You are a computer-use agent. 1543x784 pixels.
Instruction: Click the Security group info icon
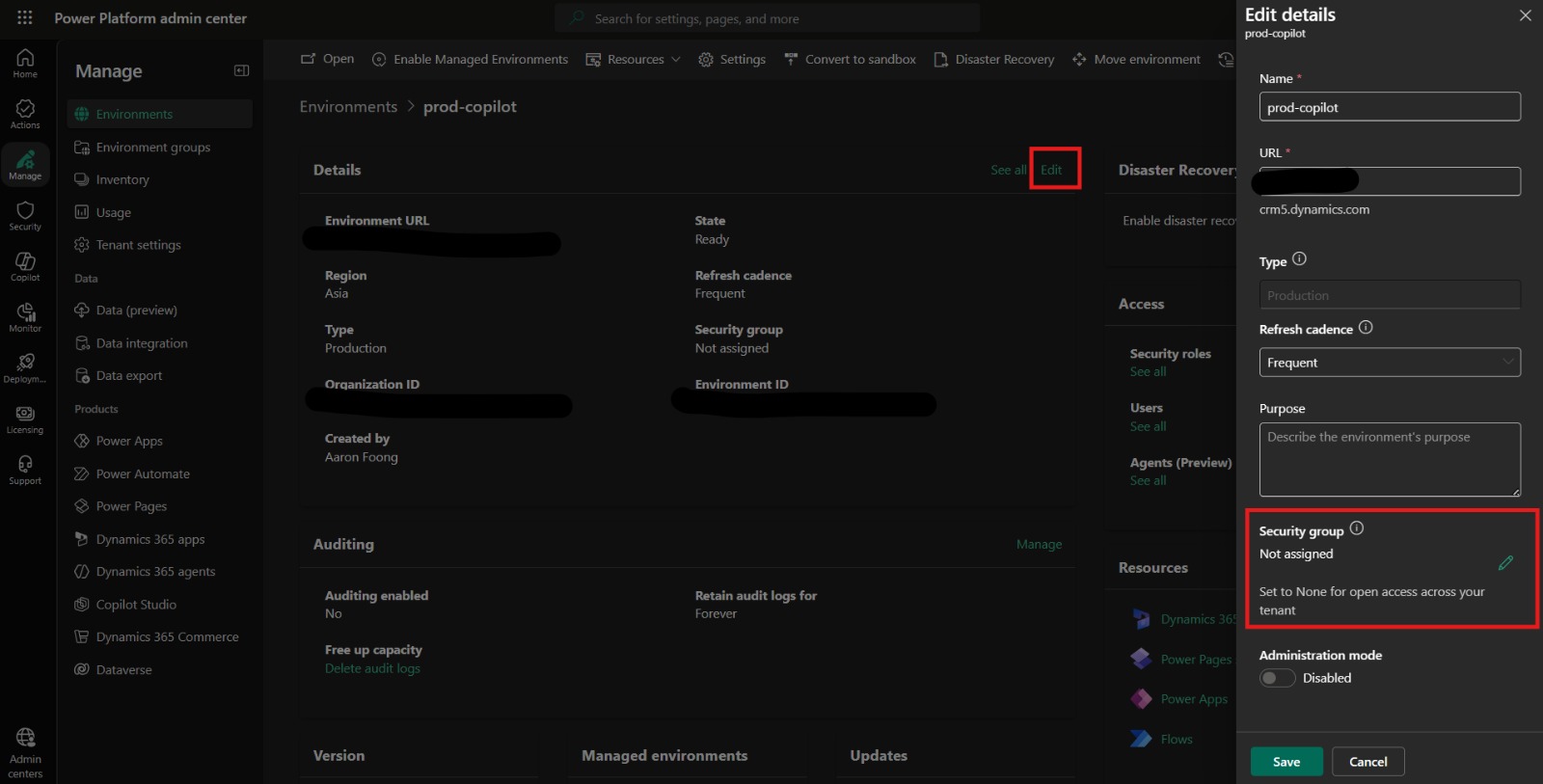(1357, 527)
